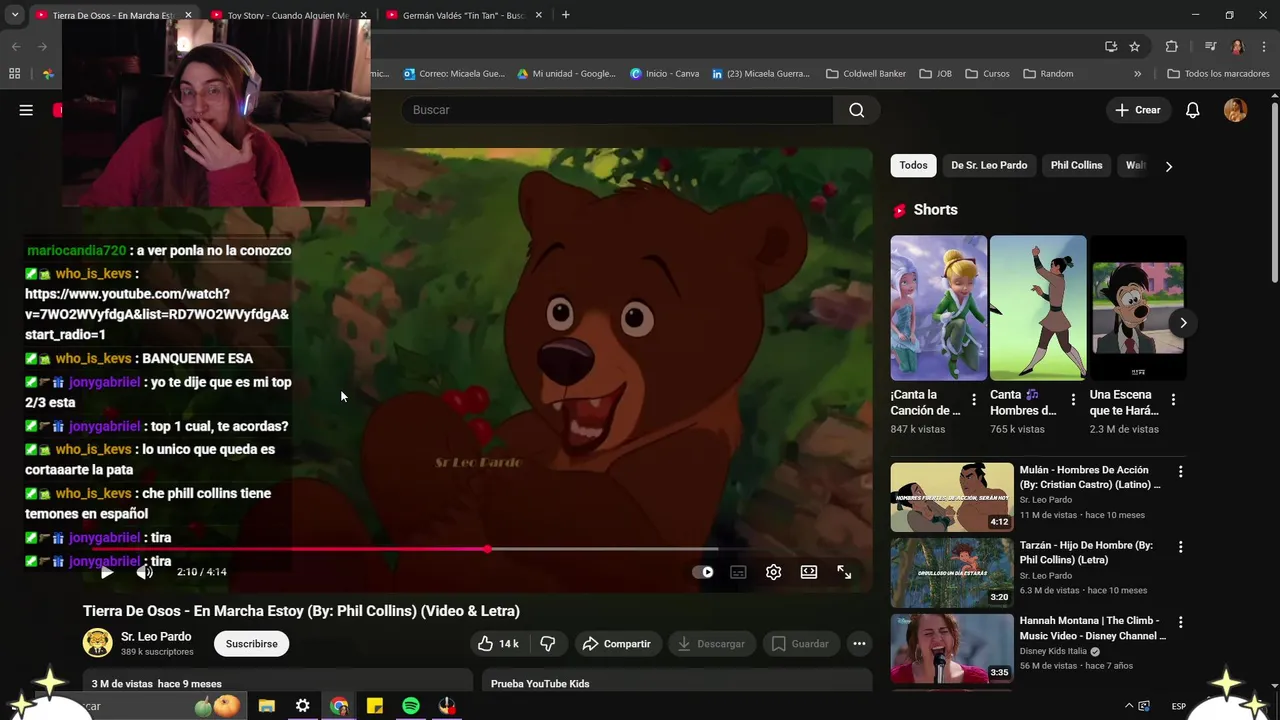Image resolution: width=1280 pixels, height=720 pixels.
Task: Click the search magnifier button
Action: click(856, 110)
